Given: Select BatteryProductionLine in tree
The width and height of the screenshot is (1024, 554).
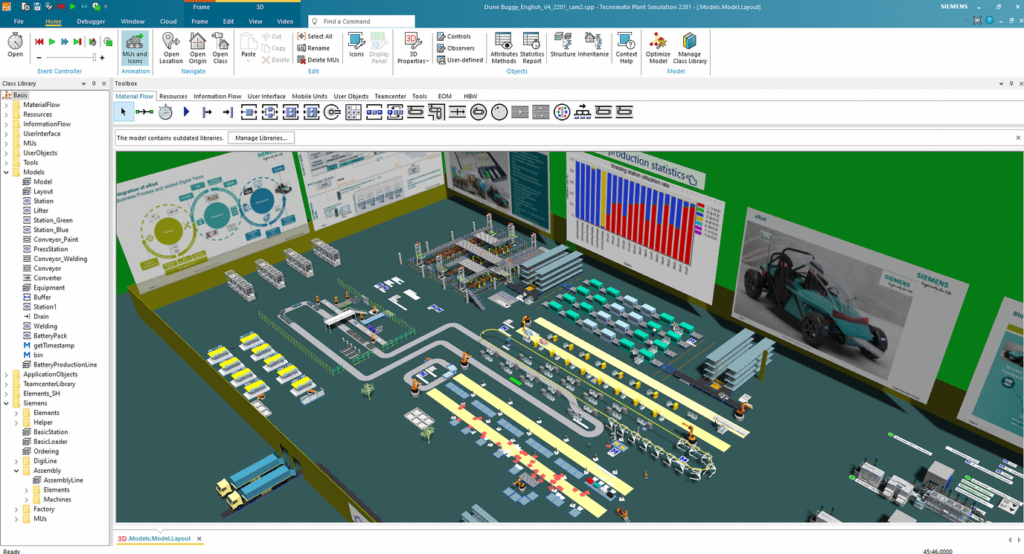Looking at the screenshot, I should click(65, 365).
